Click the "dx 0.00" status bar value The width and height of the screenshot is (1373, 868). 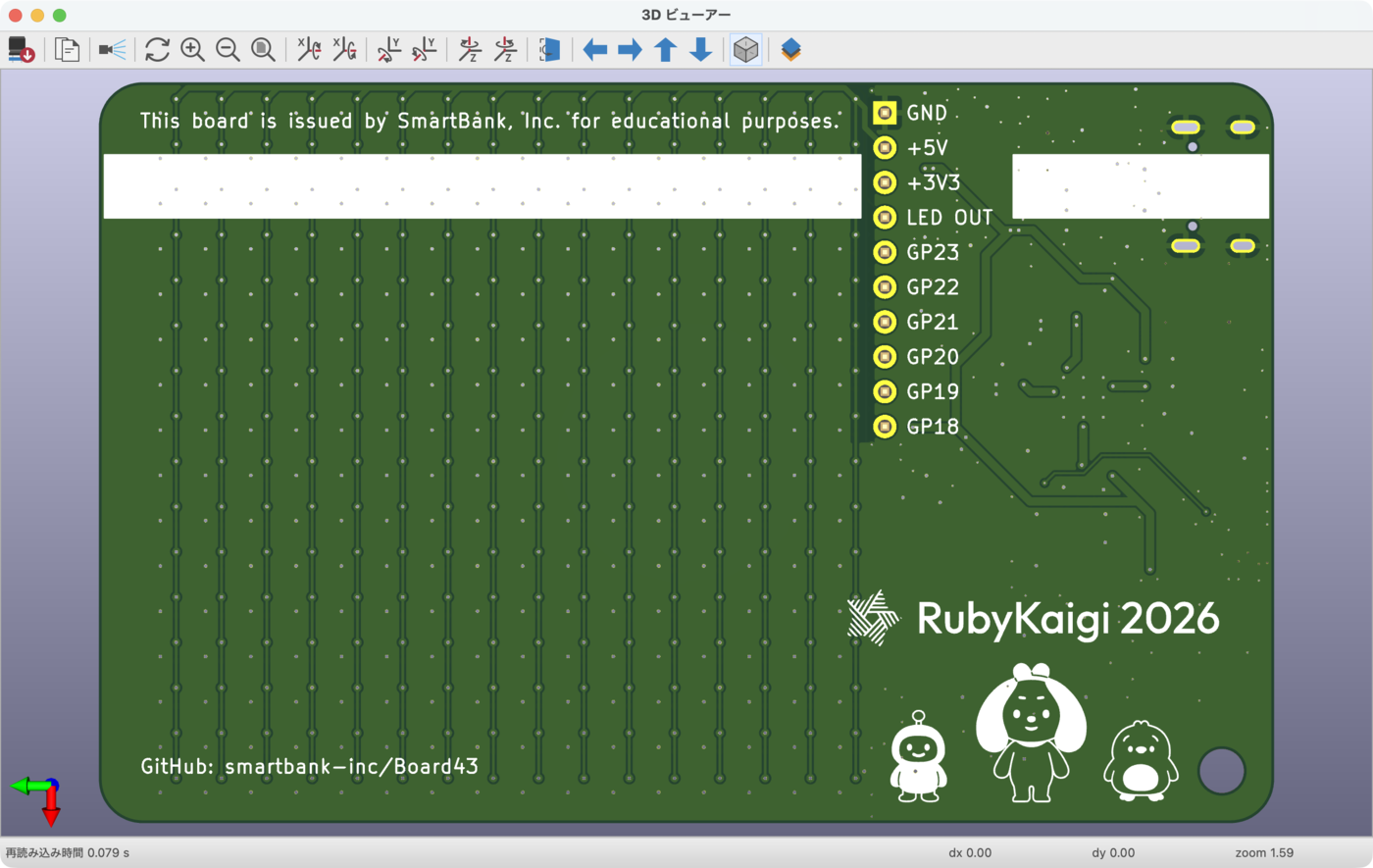[x=970, y=853]
